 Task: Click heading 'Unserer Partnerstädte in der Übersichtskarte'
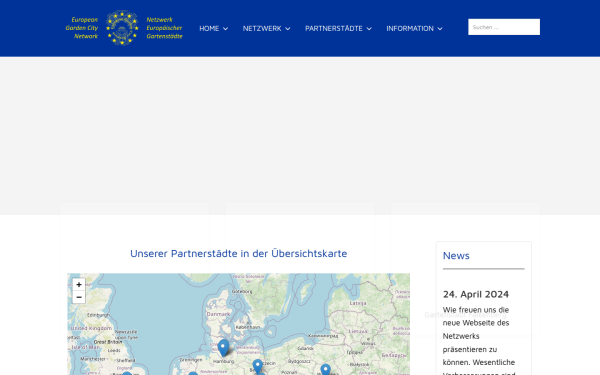click(x=238, y=253)
